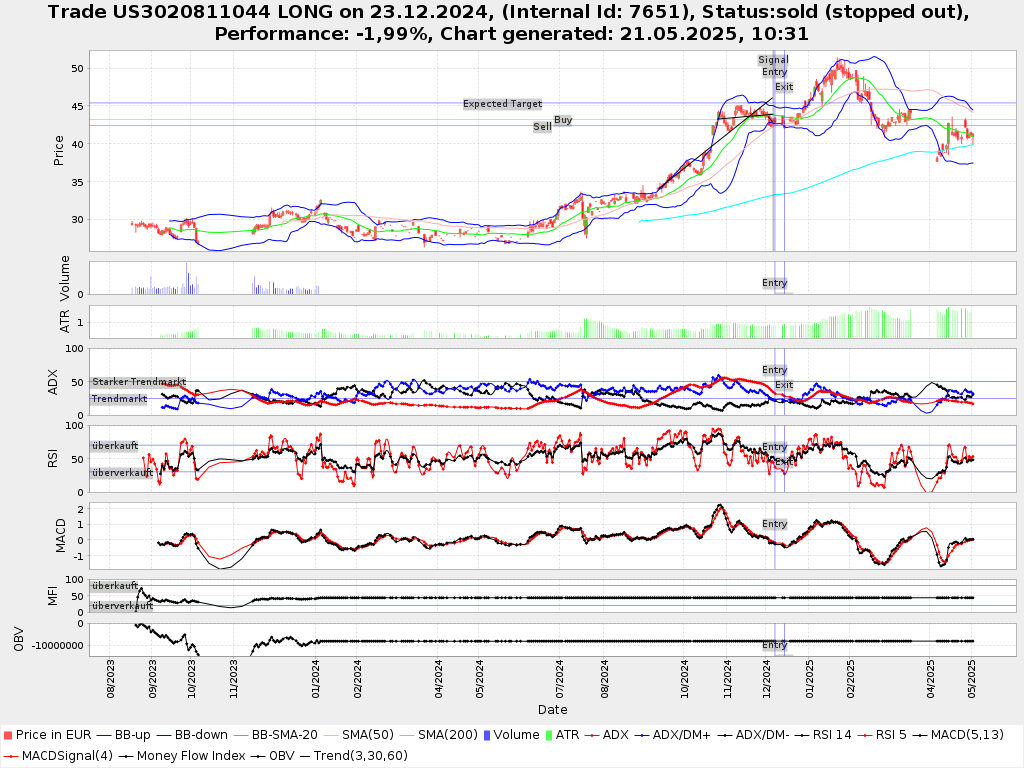Viewport: 1024px width, 768px height.
Task: Click the blue Volume legend swatch
Action: click(486, 735)
